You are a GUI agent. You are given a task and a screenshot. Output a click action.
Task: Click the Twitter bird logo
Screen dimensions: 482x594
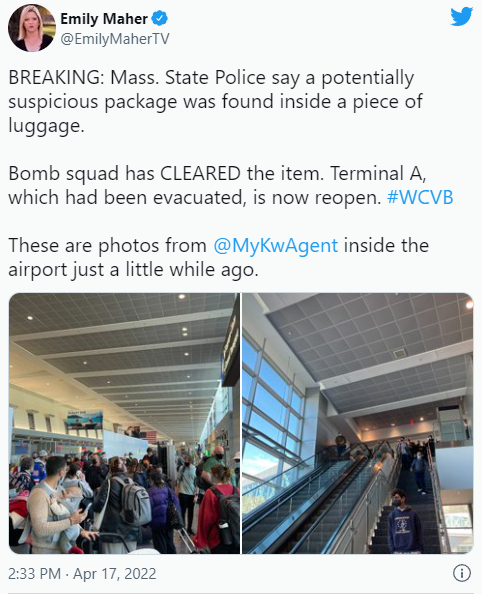[x=462, y=17]
